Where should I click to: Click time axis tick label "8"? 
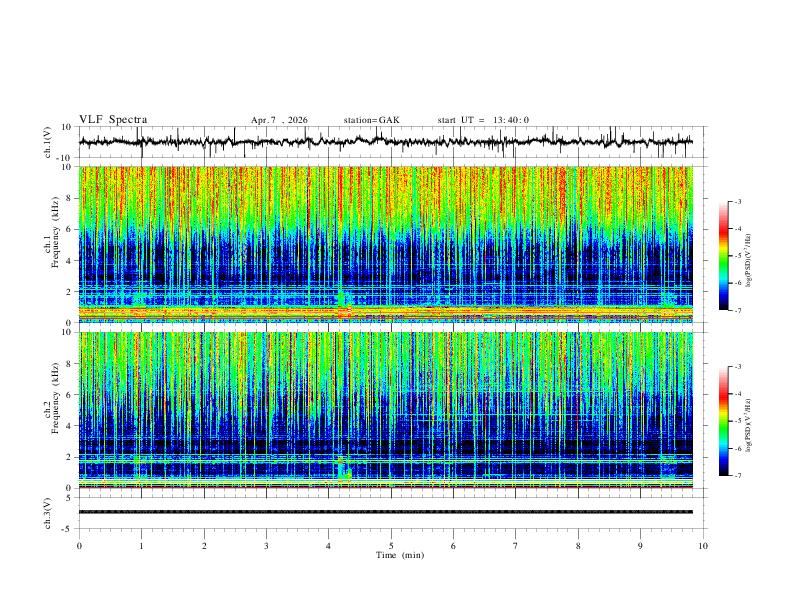pyautogui.click(x=578, y=546)
